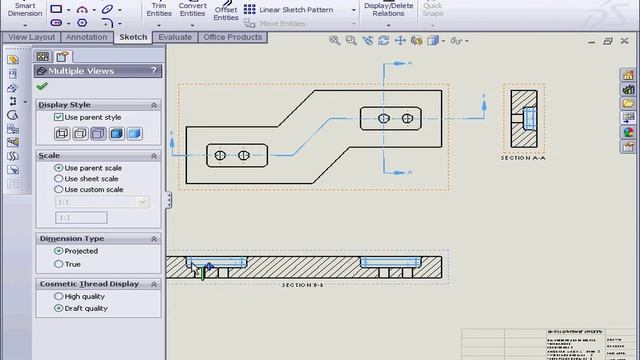This screenshot has height=360, width=640.
Task: Click the Previous View icon
Action: [x=367, y=40]
